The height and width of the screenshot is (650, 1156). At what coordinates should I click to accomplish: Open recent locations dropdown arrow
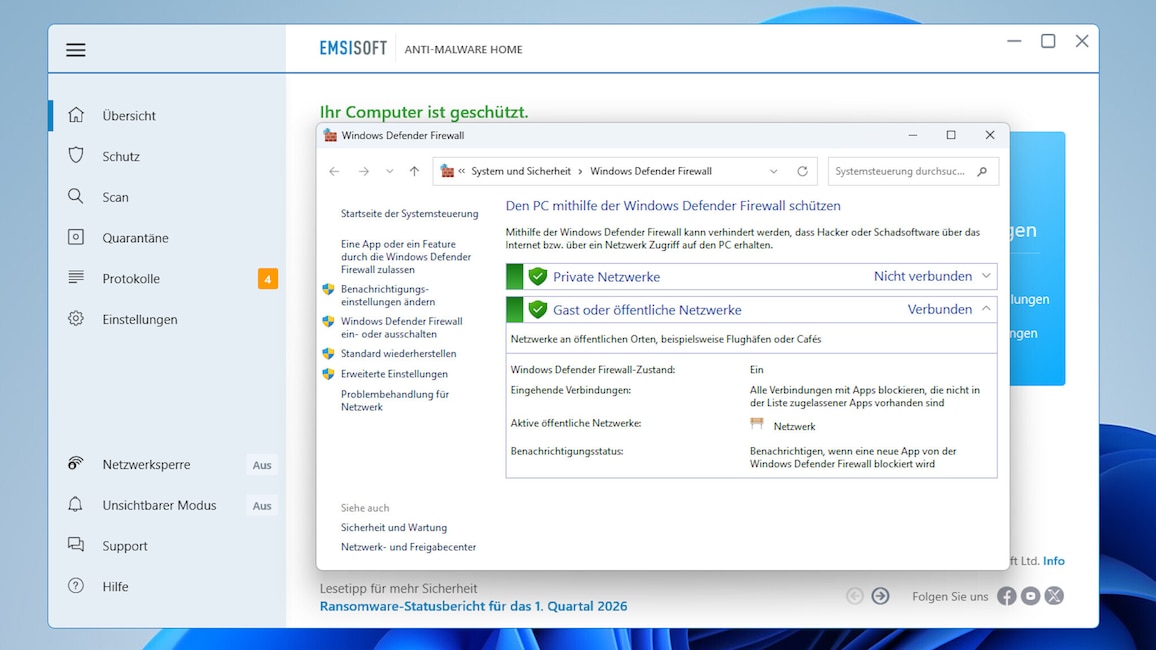point(389,171)
